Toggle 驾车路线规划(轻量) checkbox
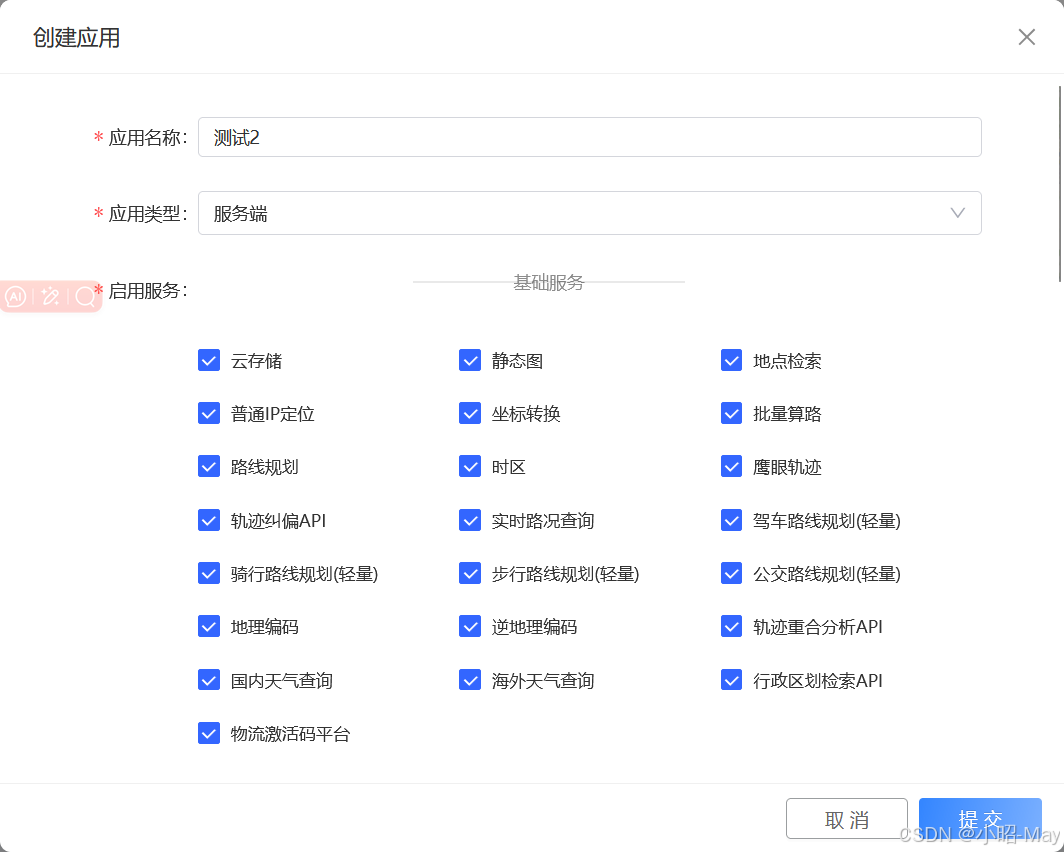This screenshot has width=1064, height=852. click(x=732, y=520)
